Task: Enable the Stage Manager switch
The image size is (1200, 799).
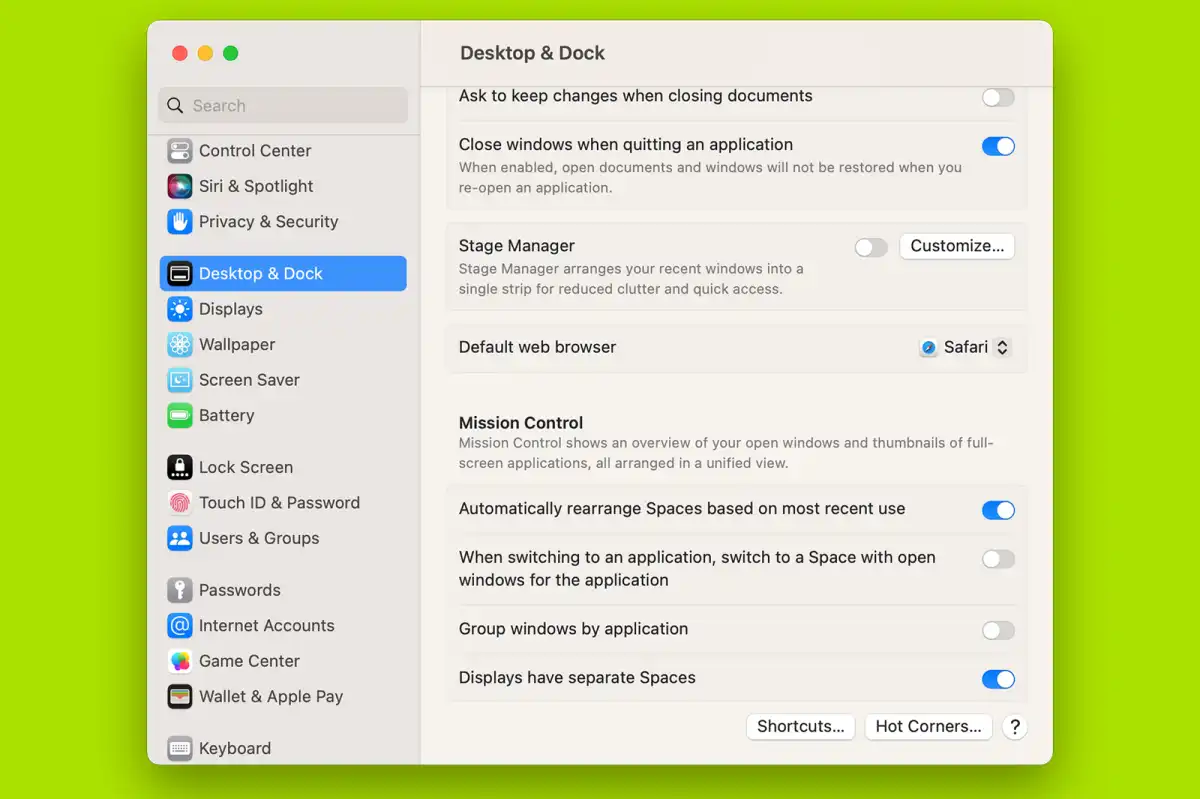Action: [871, 247]
